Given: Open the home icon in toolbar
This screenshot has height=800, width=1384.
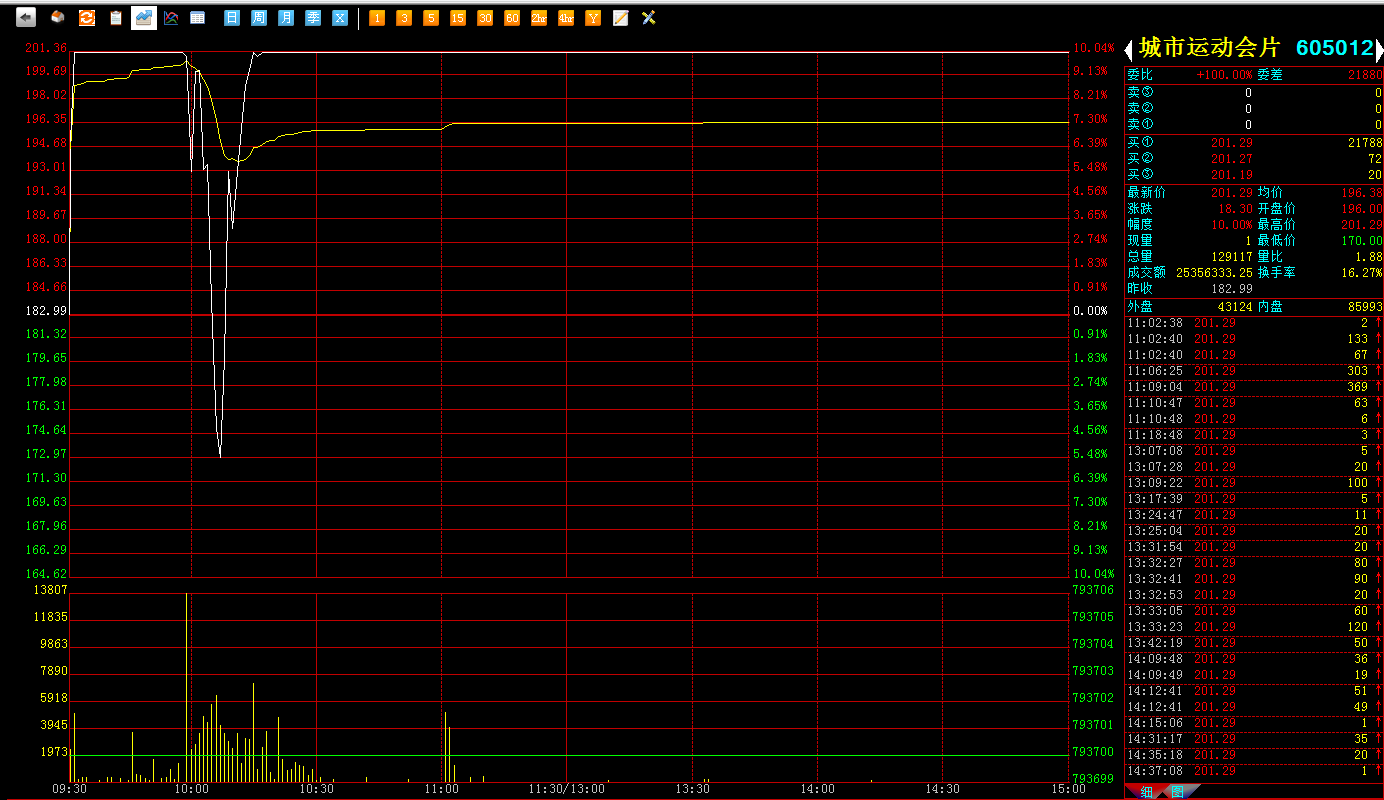Looking at the screenshot, I should point(58,17).
